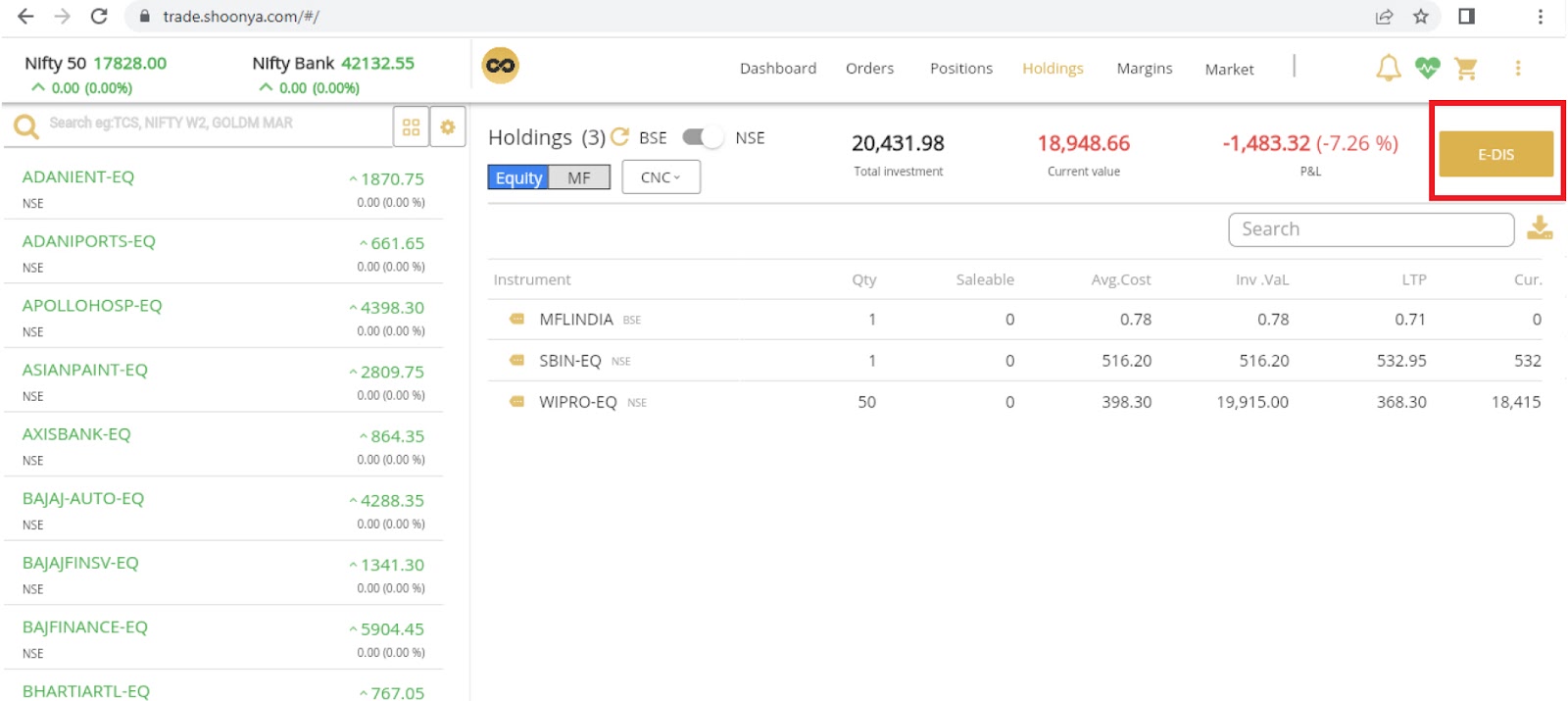Click the watchlist search magnifier icon
Screen dimensions: 1568x701
click(x=25, y=125)
